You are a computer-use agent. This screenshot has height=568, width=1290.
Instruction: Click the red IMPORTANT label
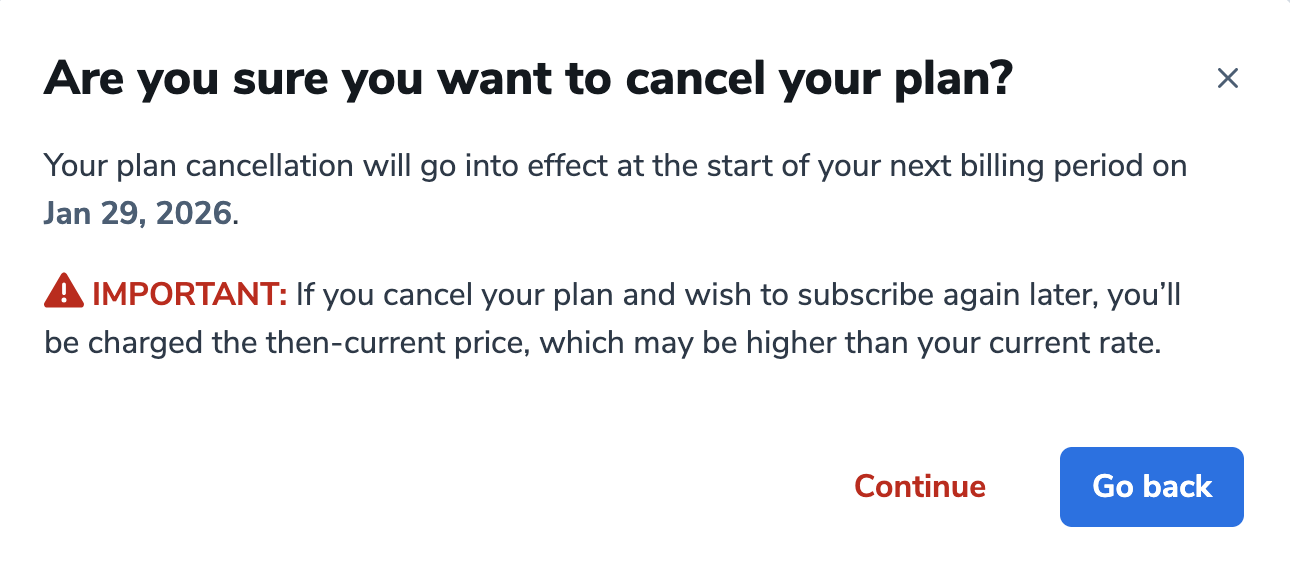(190, 294)
